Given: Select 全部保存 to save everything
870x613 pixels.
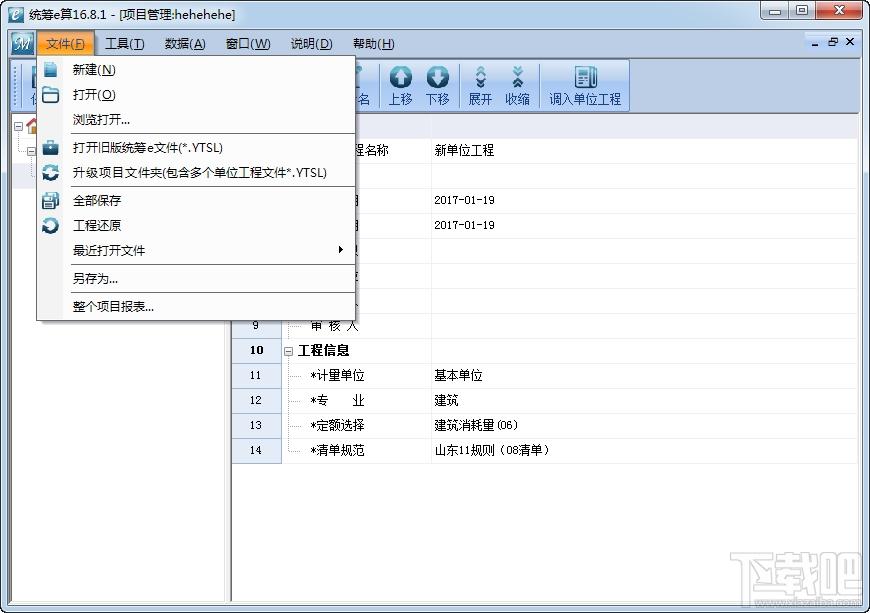Looking at the screenshot, I should point(97,201).
